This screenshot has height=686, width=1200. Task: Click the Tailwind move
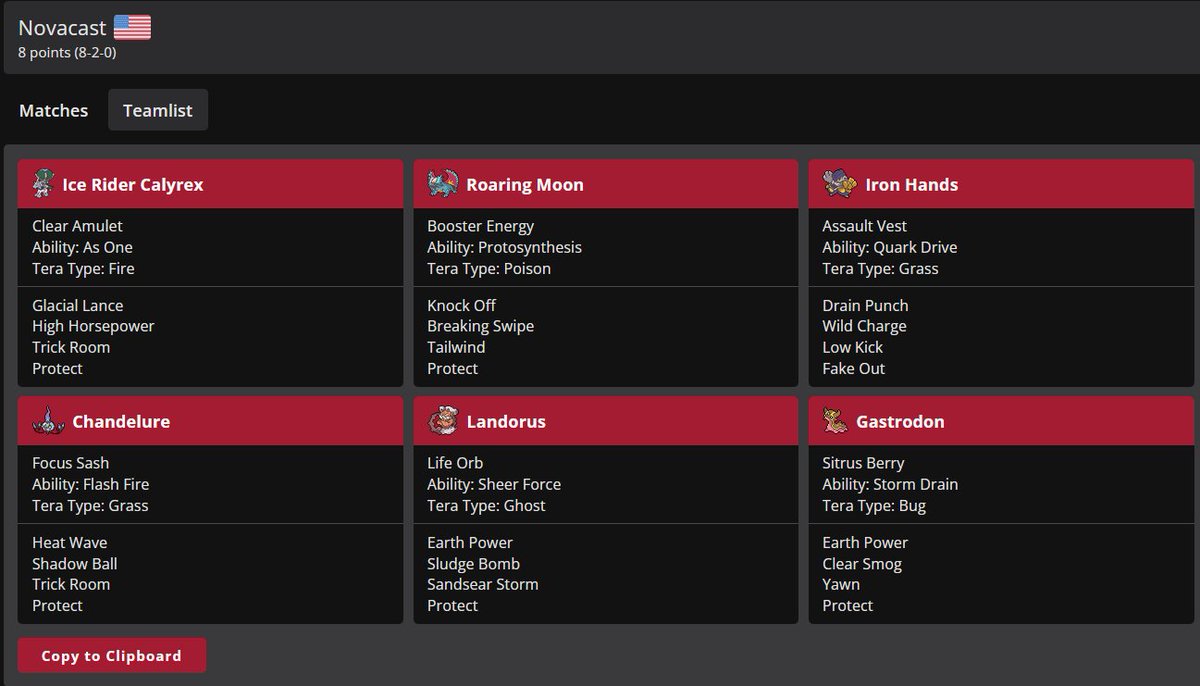click(456, 347)
